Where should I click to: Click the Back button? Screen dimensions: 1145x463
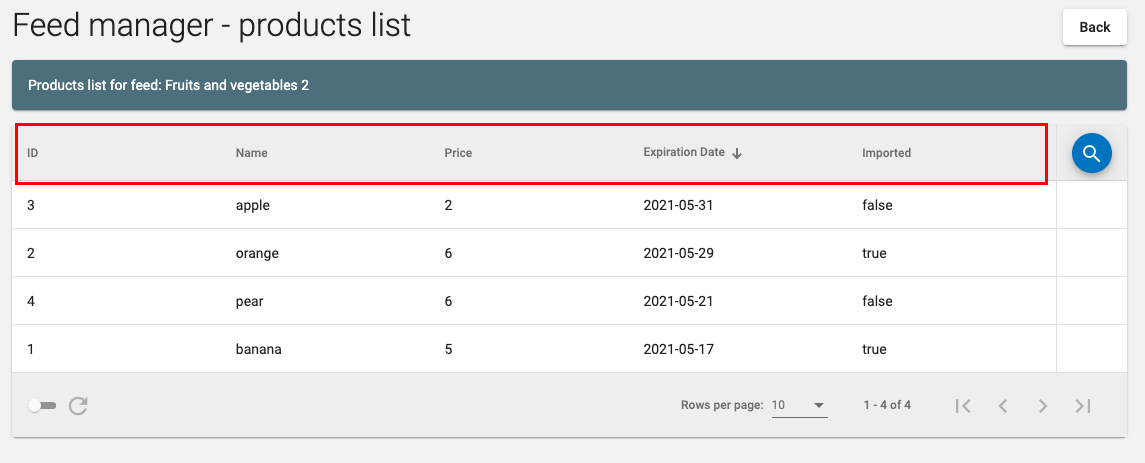tap(1095, 27)
